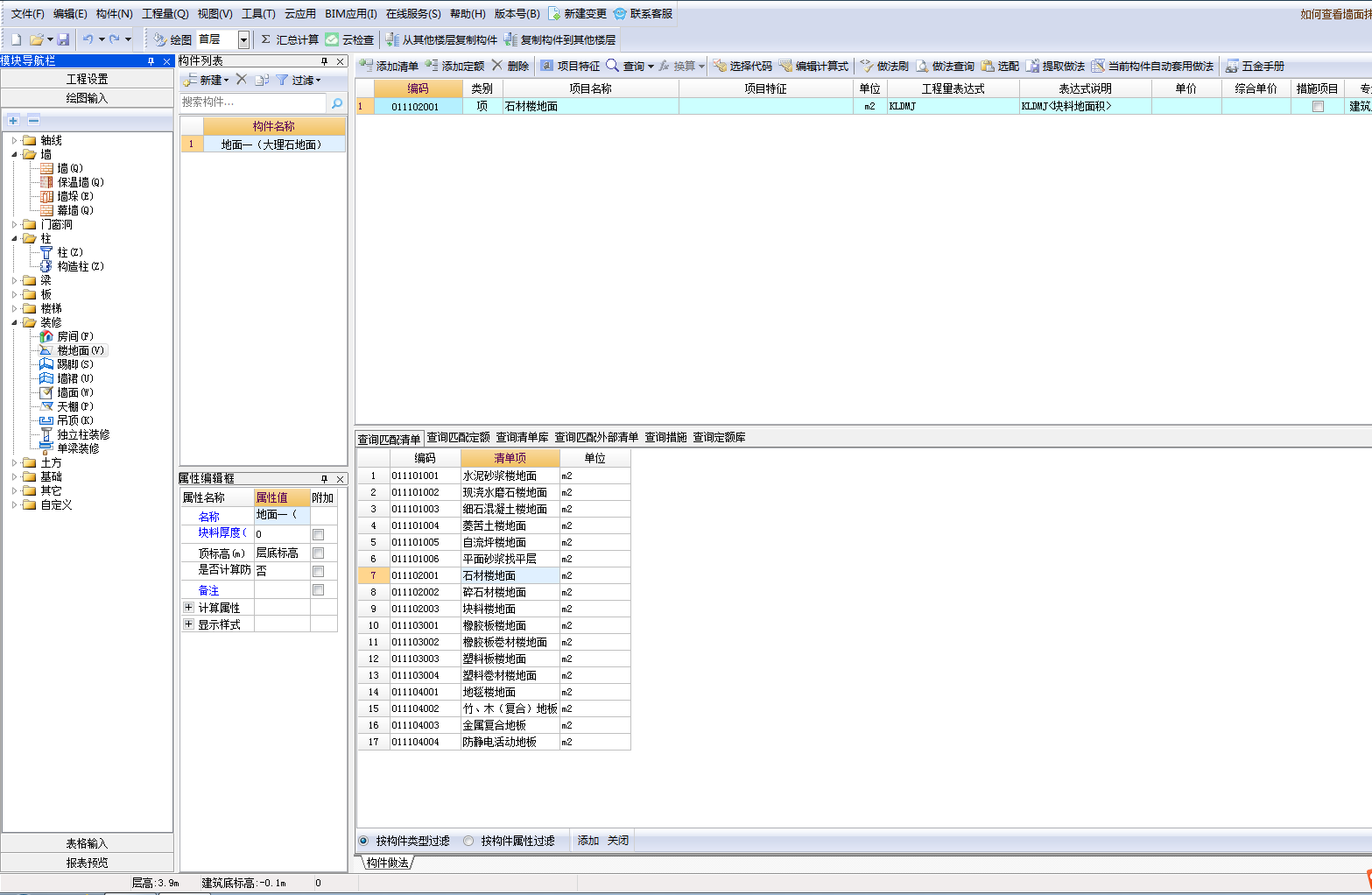Click 删除 in the 做法 toolbar
The width and height of the screenshot is (1372, 895).
coord(510,66)
